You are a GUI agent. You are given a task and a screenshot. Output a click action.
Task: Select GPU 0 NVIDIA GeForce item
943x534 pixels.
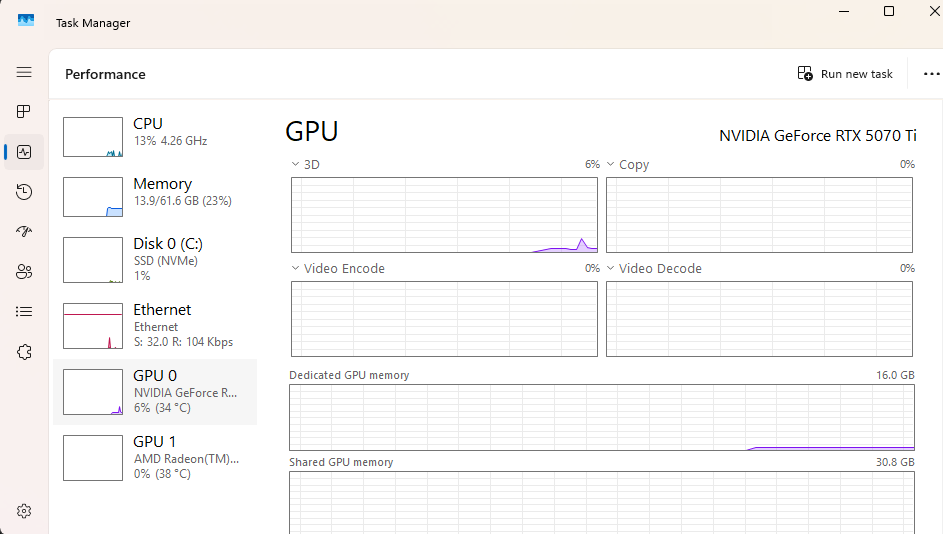(155, 392)
